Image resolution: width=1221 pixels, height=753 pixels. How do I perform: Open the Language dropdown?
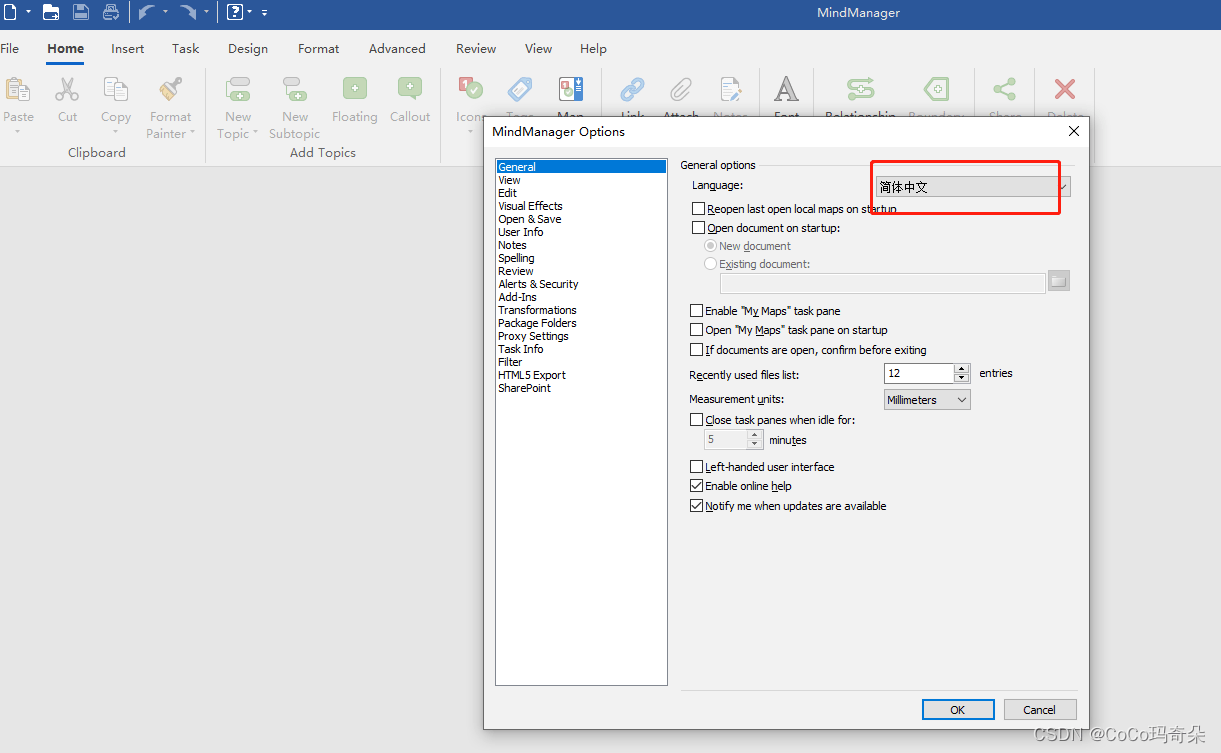1063,187
